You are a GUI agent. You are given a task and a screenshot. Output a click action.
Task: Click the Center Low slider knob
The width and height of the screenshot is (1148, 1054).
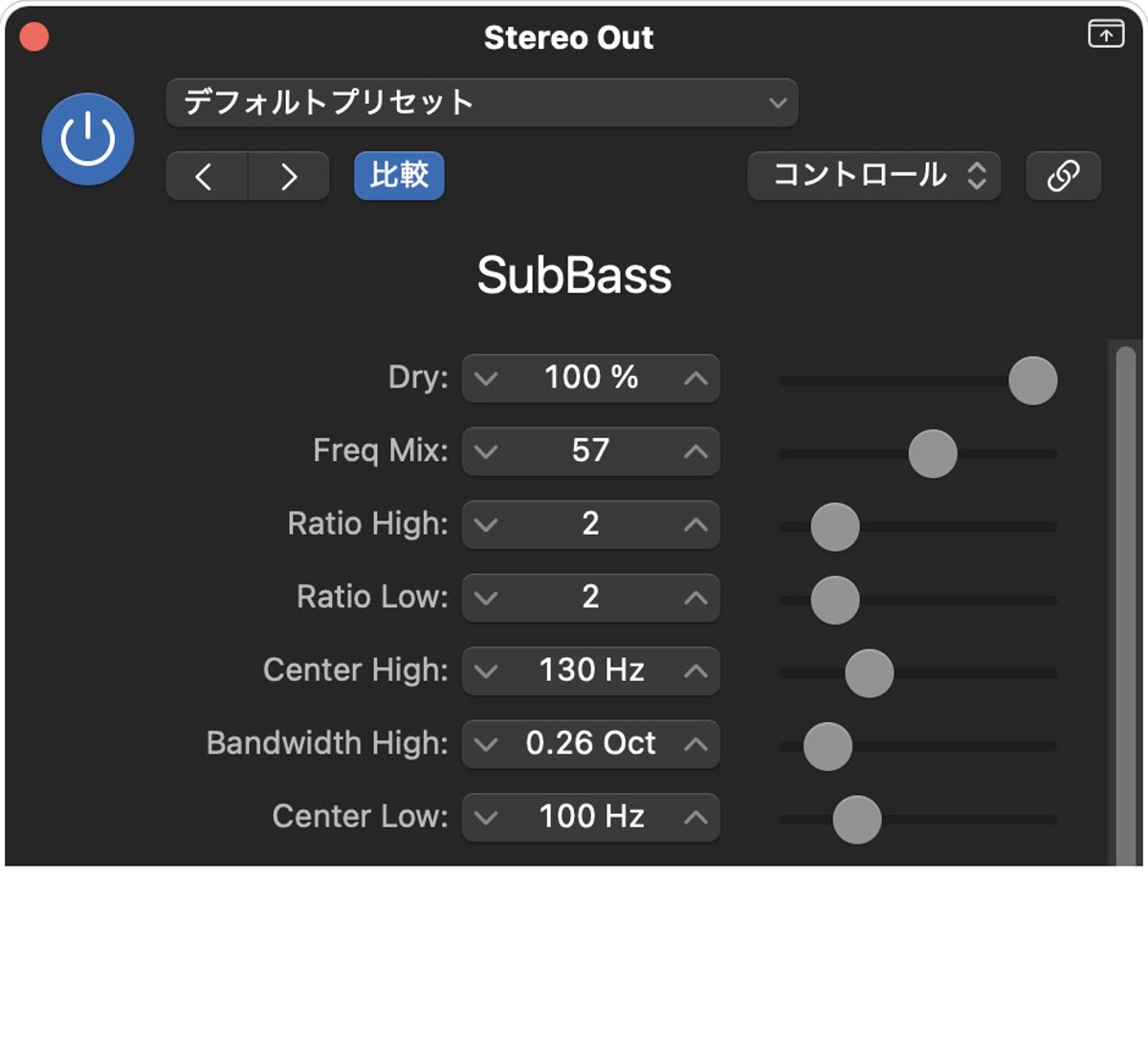[x=857, y=820]
